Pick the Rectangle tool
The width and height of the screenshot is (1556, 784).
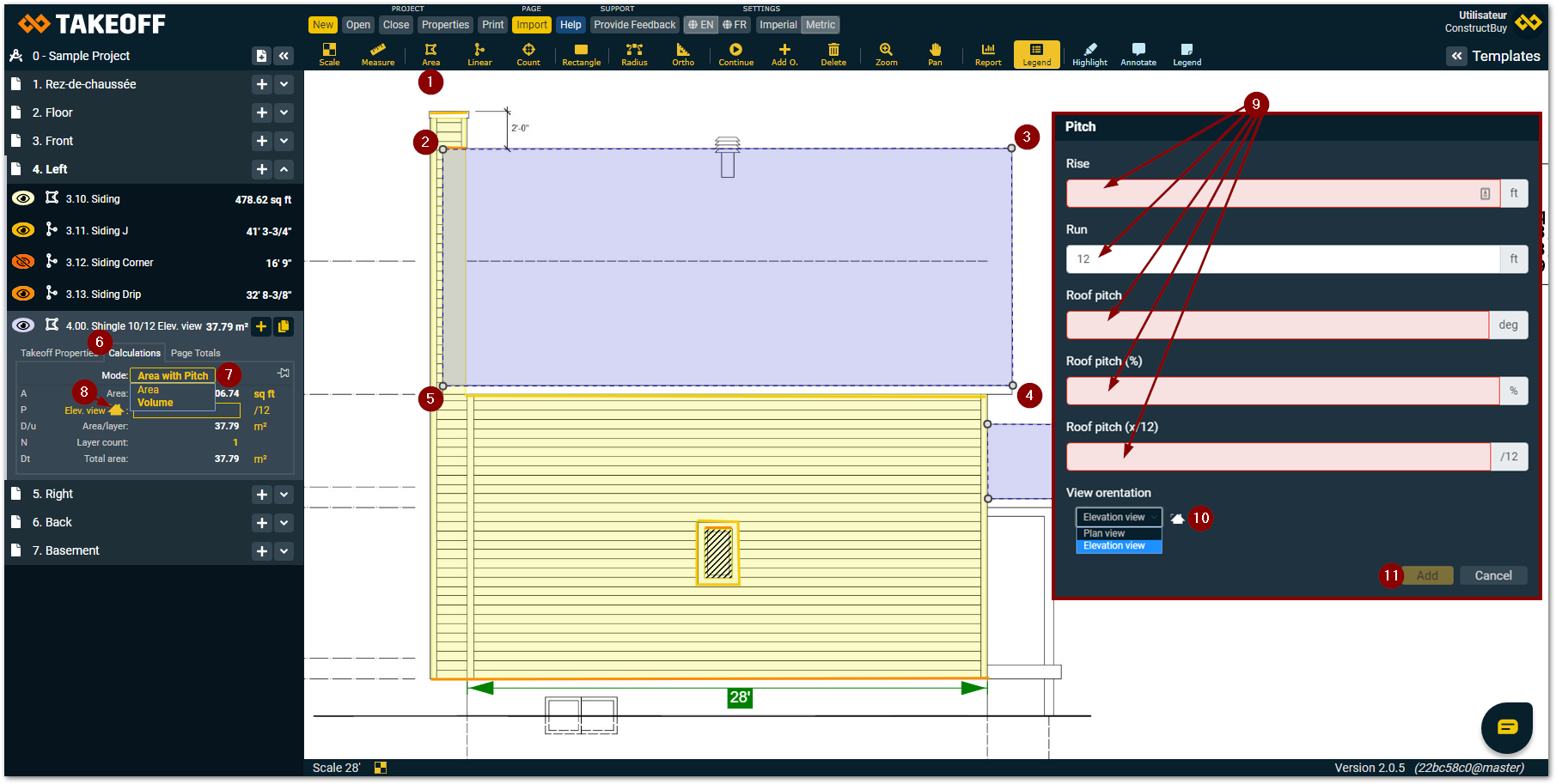(581, 54)
